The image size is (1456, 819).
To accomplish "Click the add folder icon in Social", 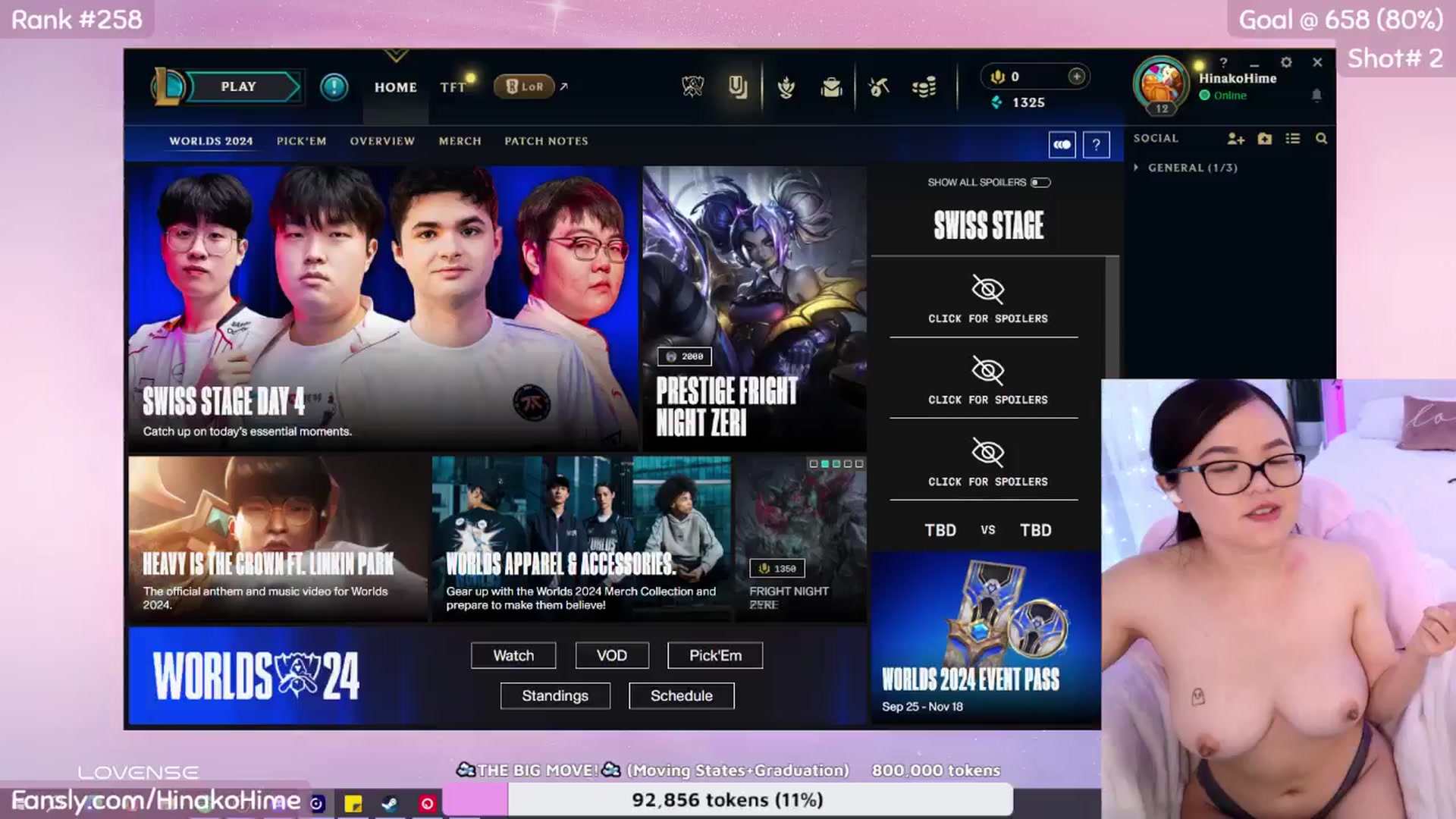I will 1265,139.
